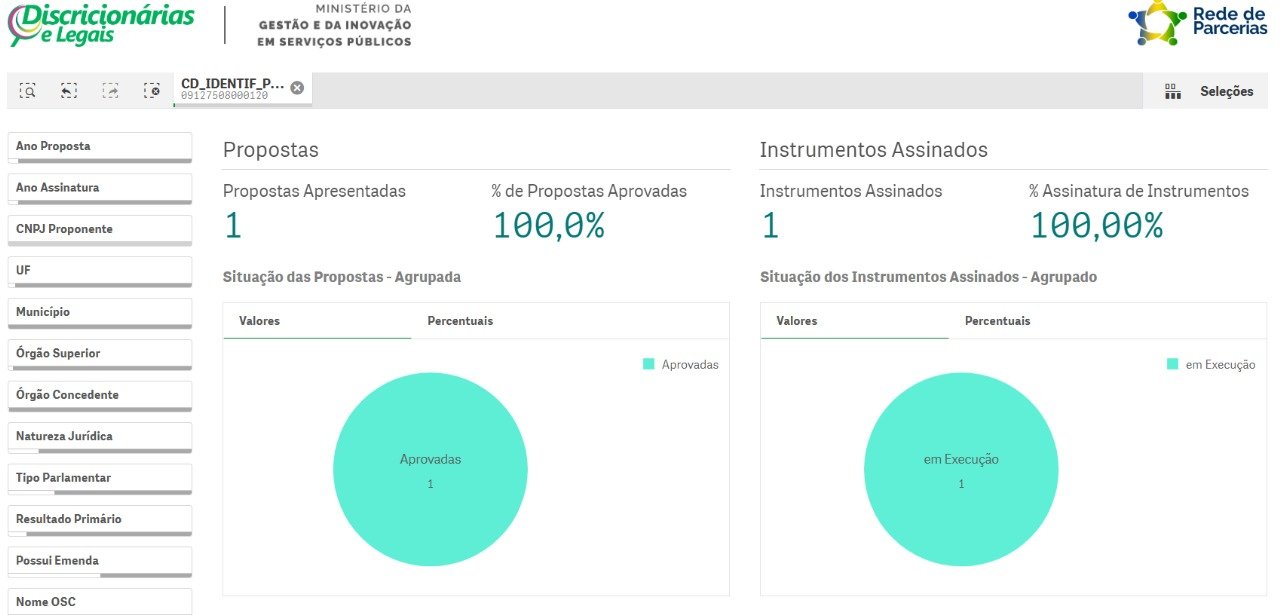
Task: Step back one selection
Action: click(x=69, y=91)
